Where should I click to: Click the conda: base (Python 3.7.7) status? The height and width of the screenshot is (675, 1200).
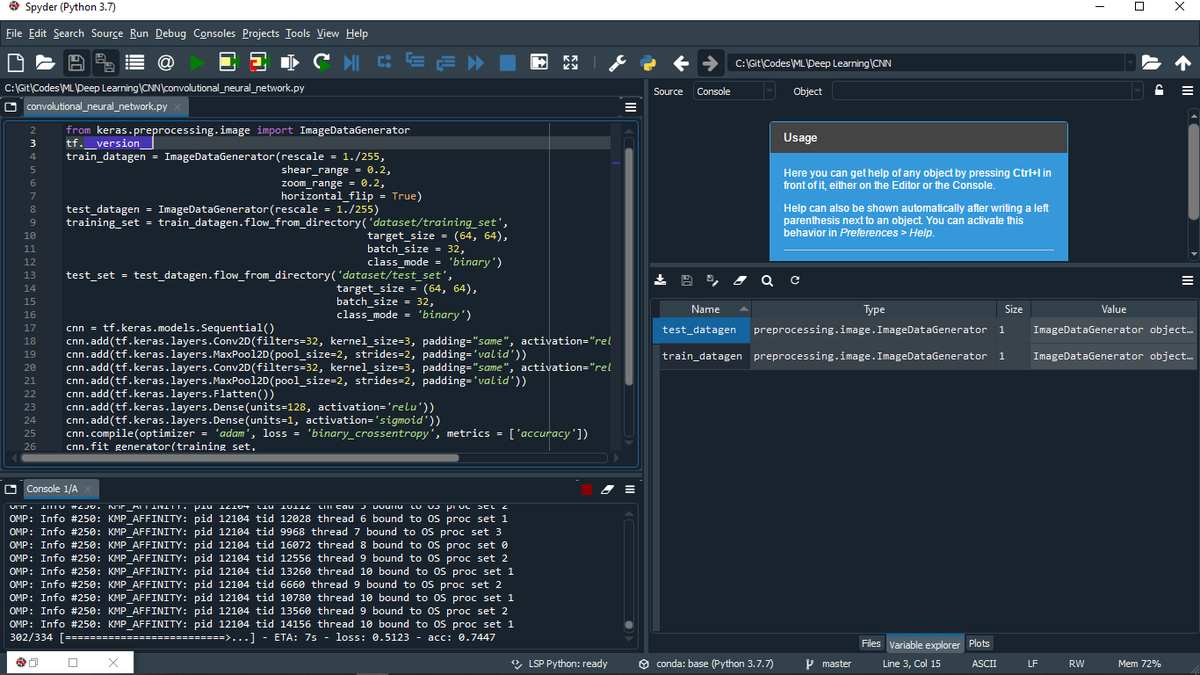pyautogui.click(x=706, y=664)
